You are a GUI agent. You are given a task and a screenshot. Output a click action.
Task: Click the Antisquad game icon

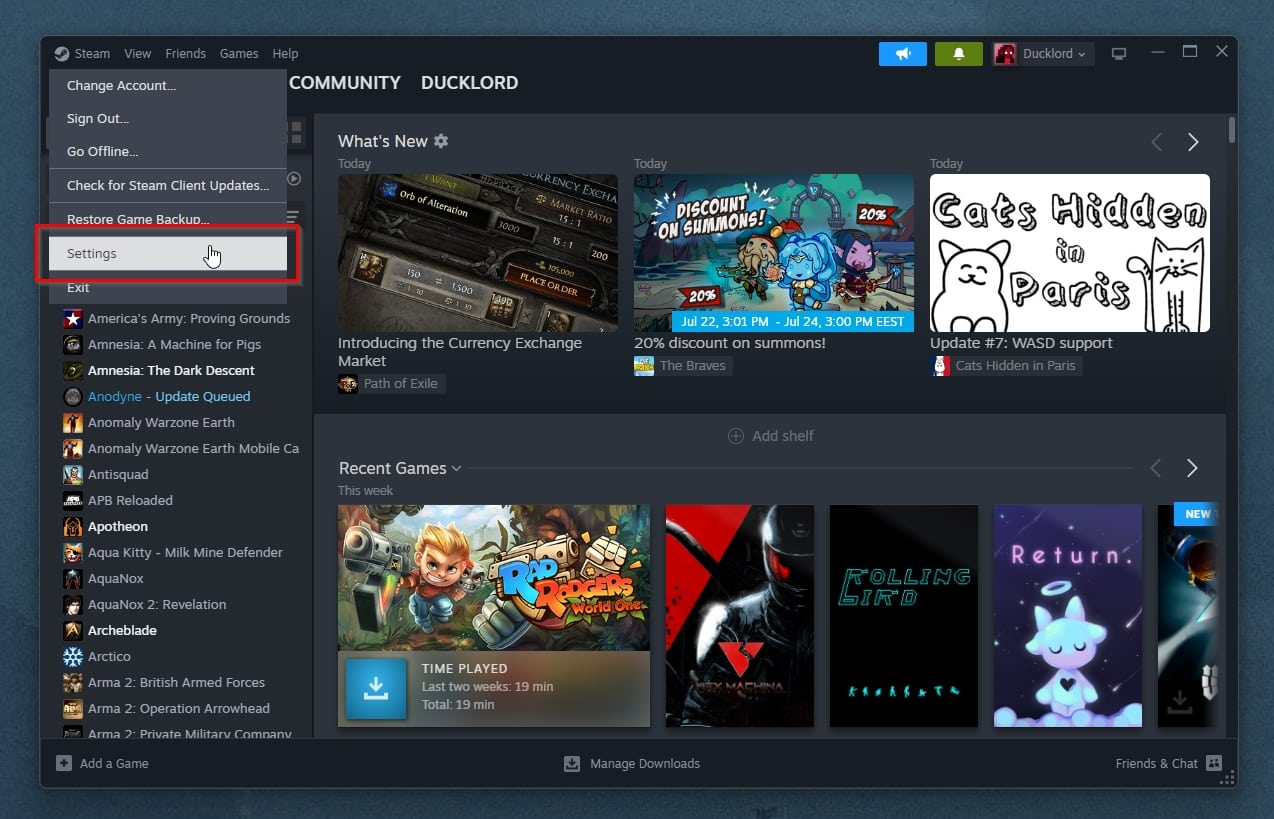[73, 475]
